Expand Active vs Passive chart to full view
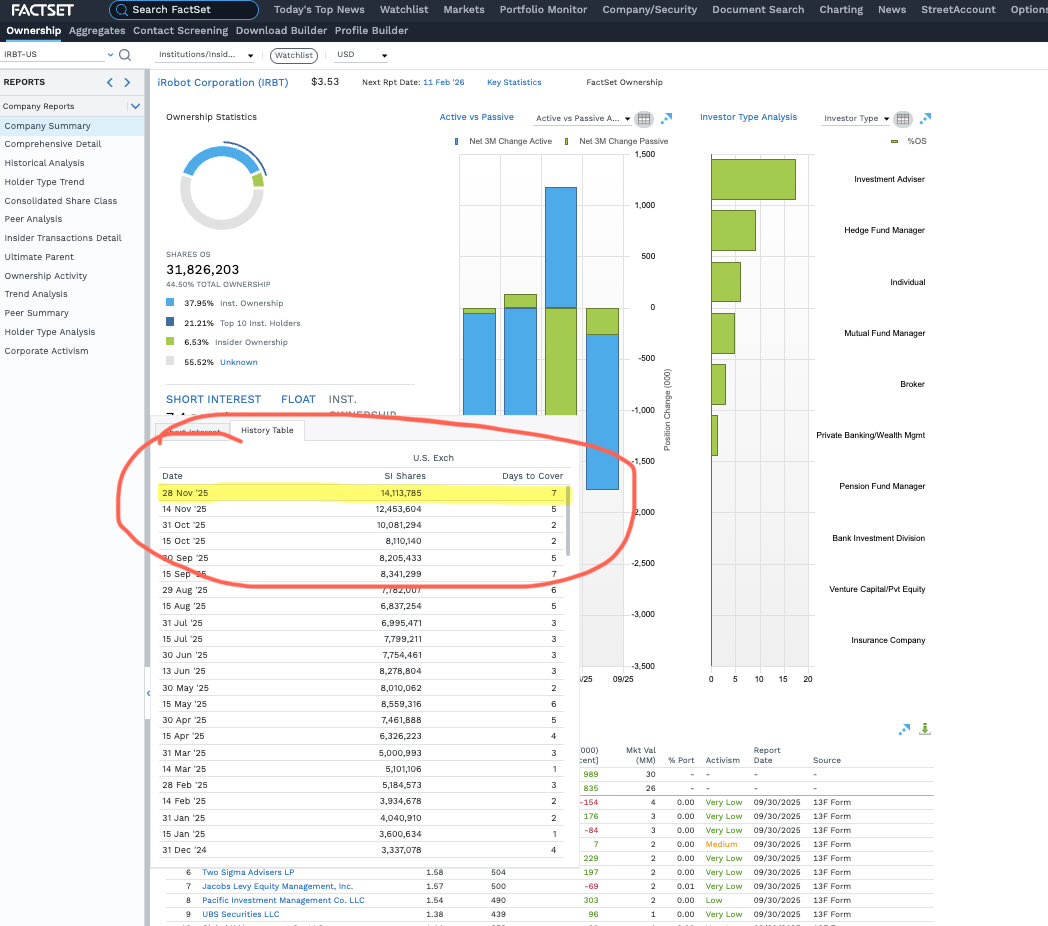Screen dimensions: 1048x926 tap(666, 118)
